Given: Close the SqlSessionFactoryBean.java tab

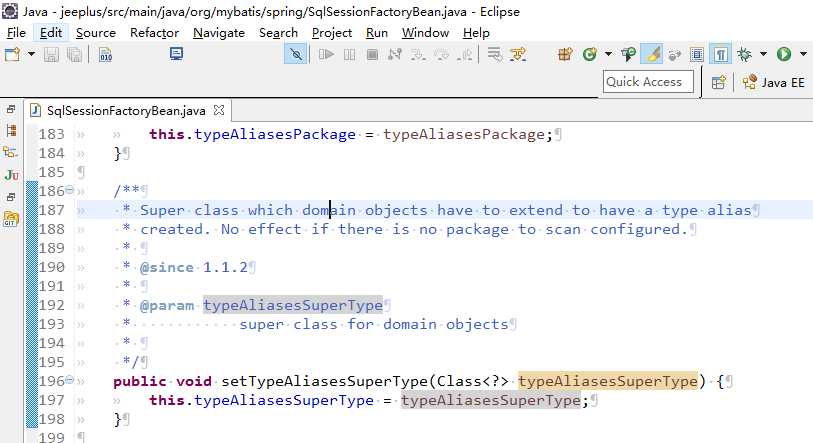Looking at the screenshot, I should pyautogui.click(x=219, y=110).
